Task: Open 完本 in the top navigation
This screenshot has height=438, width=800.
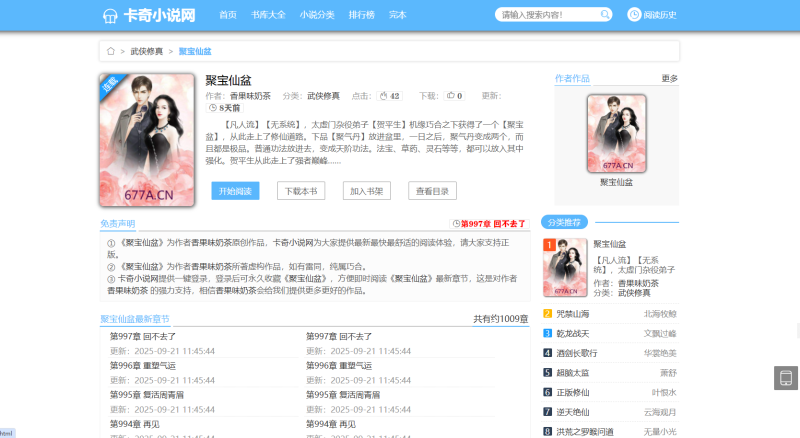Action: click(397, 15)
